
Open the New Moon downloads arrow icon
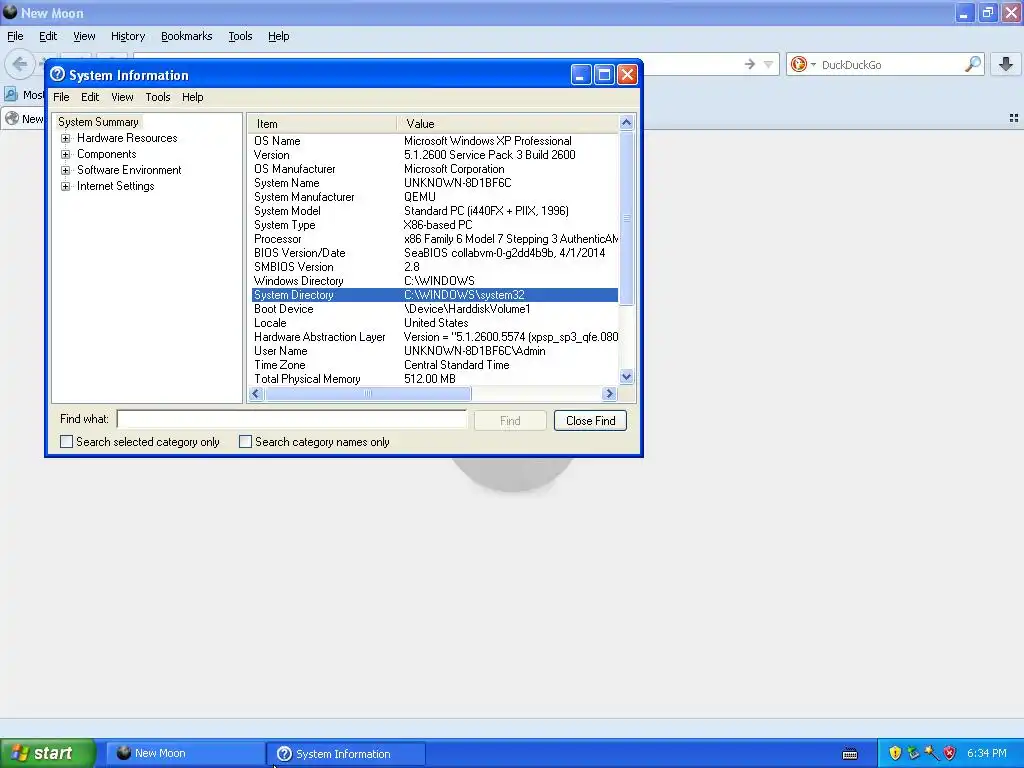click(x=1006, y=64)
